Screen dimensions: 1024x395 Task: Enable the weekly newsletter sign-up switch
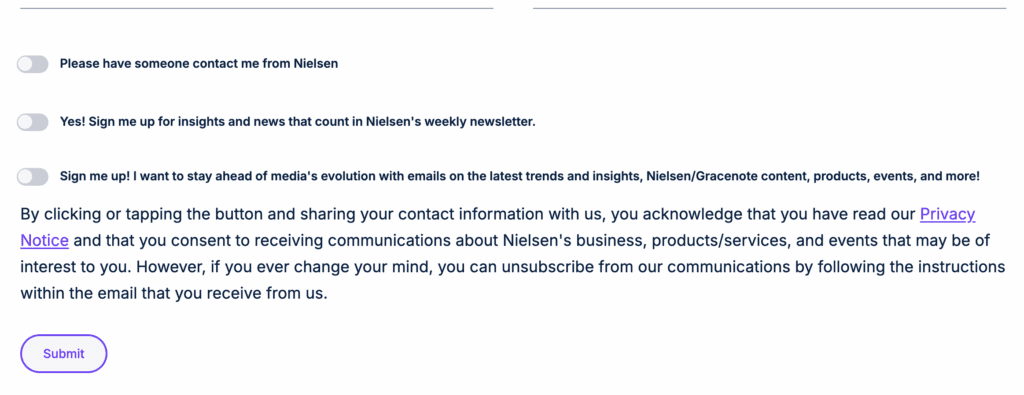pos(33,122)
